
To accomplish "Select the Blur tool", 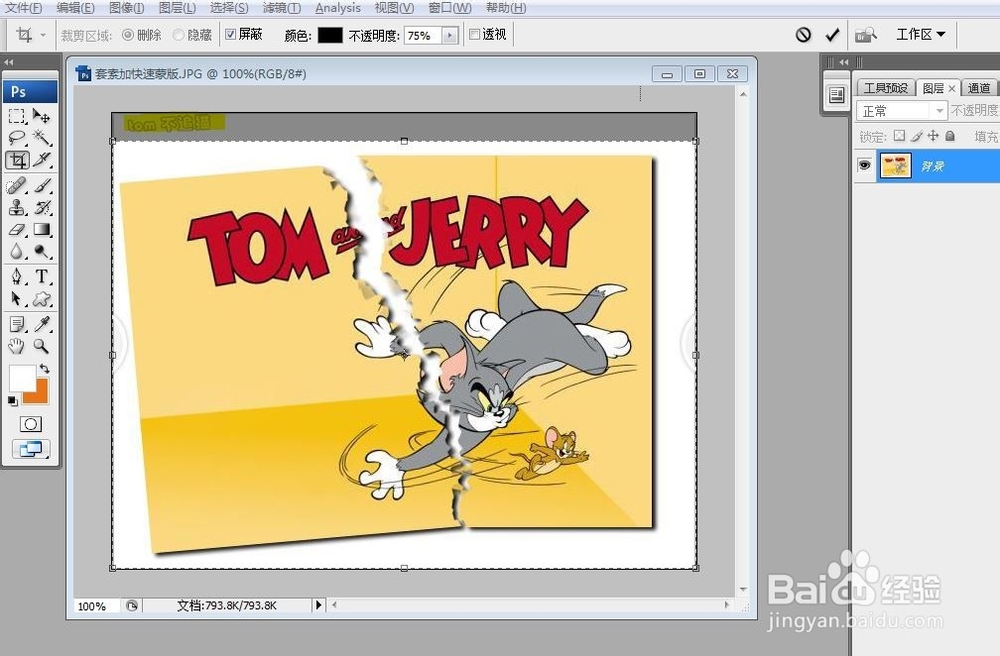I will [17, 251].
